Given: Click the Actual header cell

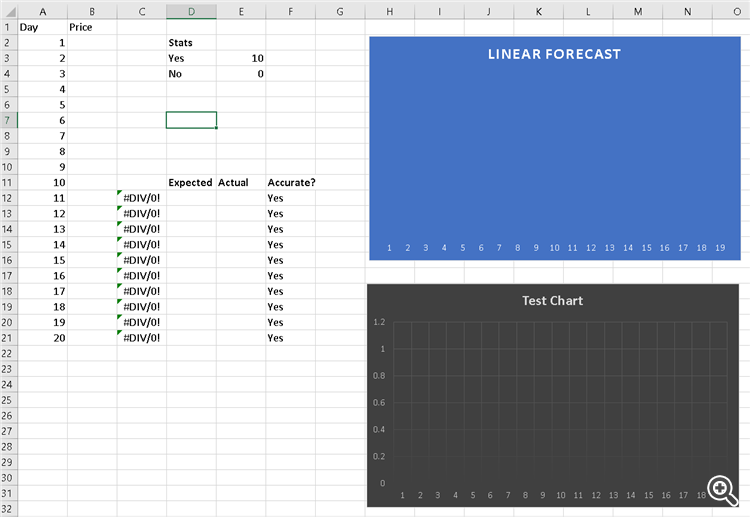Looking at the screenshot, I should tap(241, 182).
